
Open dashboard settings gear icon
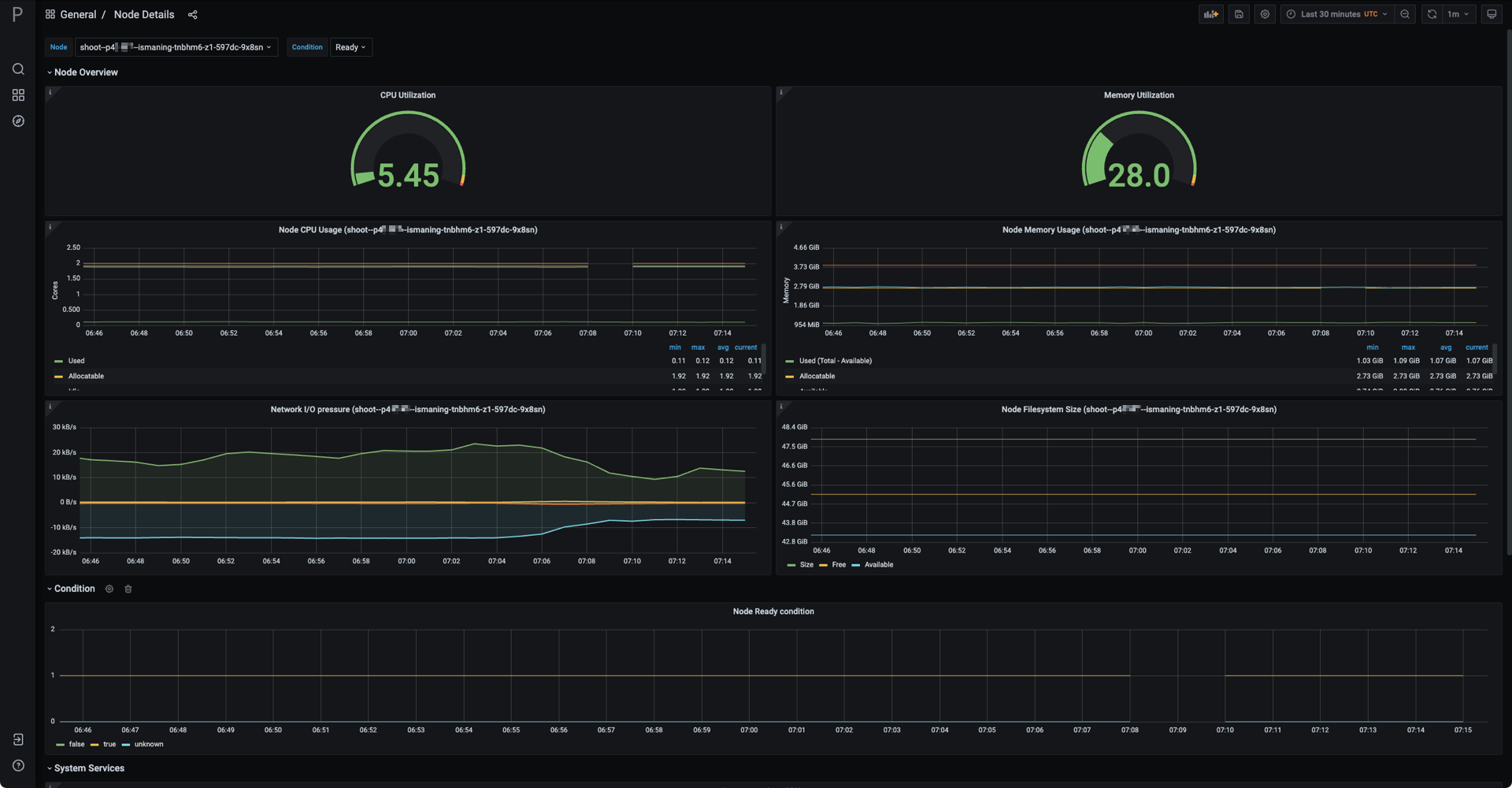point(1265,14)
